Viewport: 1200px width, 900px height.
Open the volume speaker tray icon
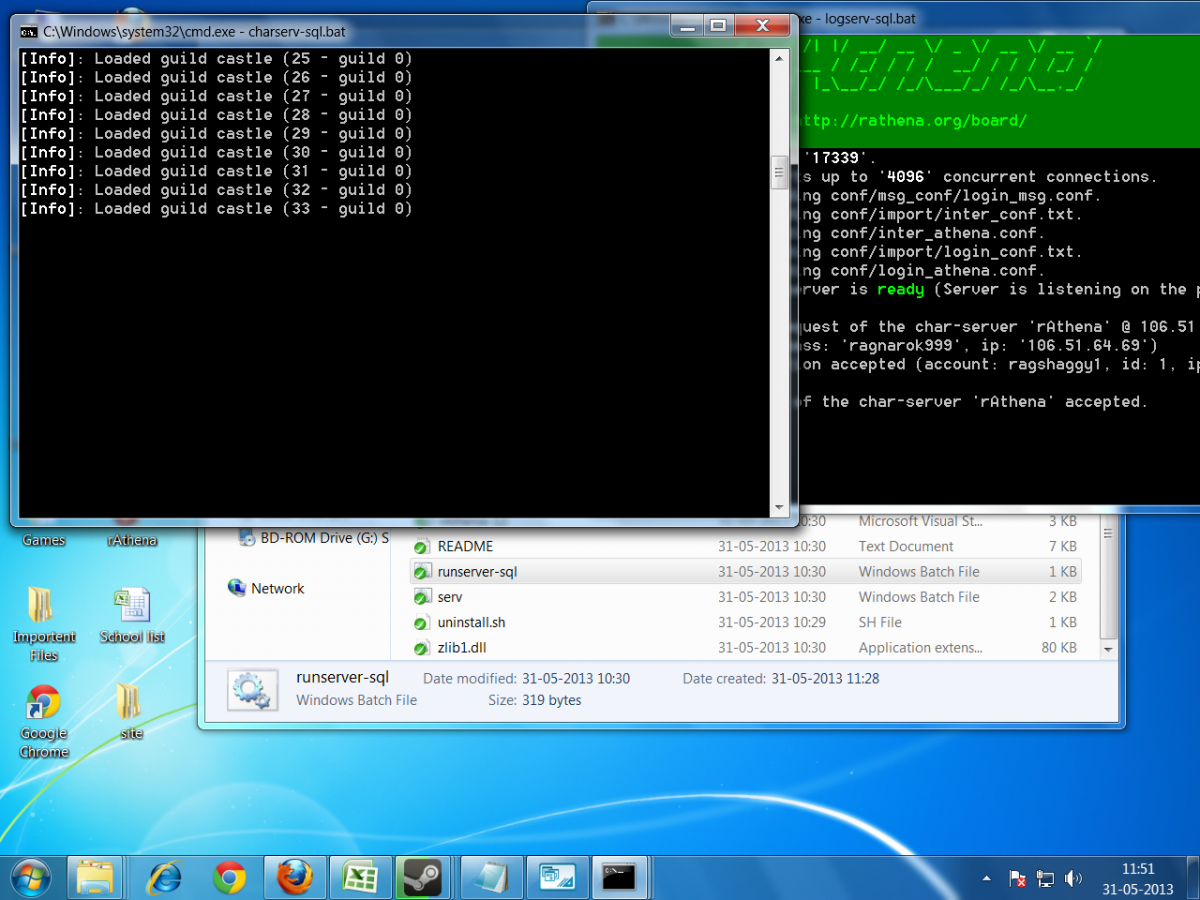[x=1074, y=879]
